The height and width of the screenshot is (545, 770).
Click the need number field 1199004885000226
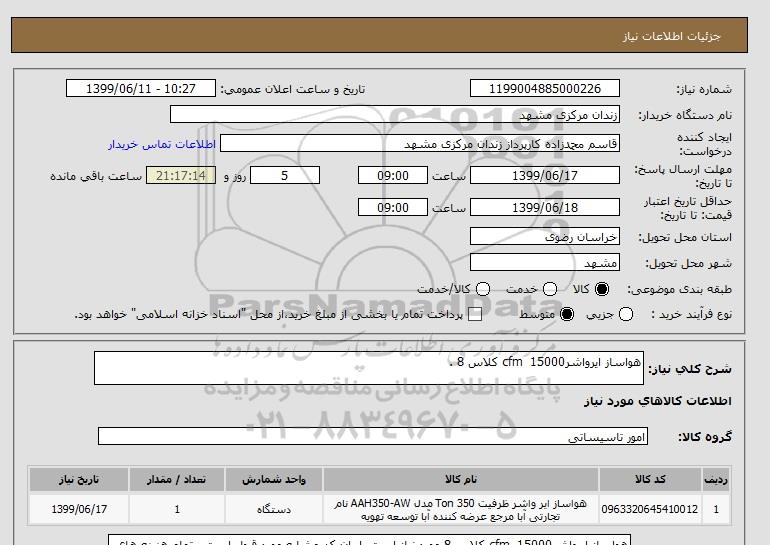coord(545,88)
